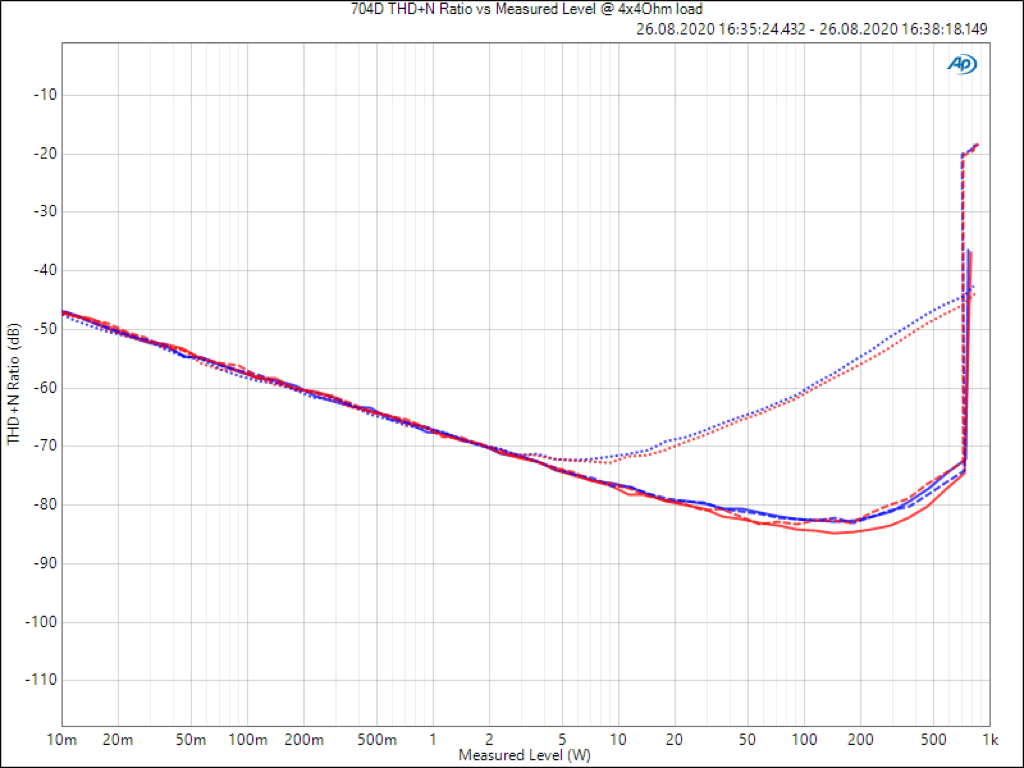Click the 10m tick label on the X axis
This screenshot has height=768, width=1024.
[x=62, y=739]
